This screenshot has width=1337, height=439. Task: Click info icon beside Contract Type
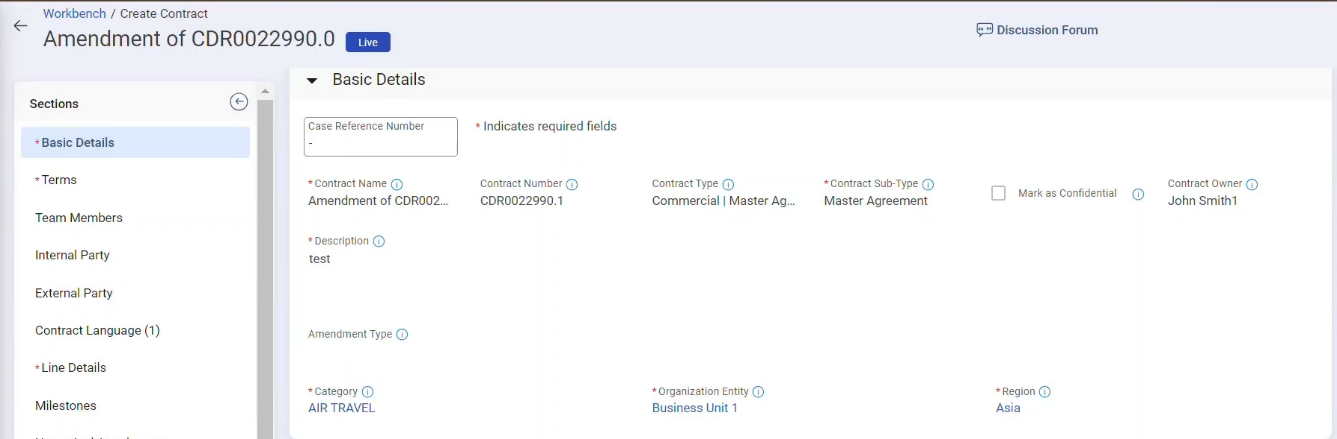tap(728, 185)
